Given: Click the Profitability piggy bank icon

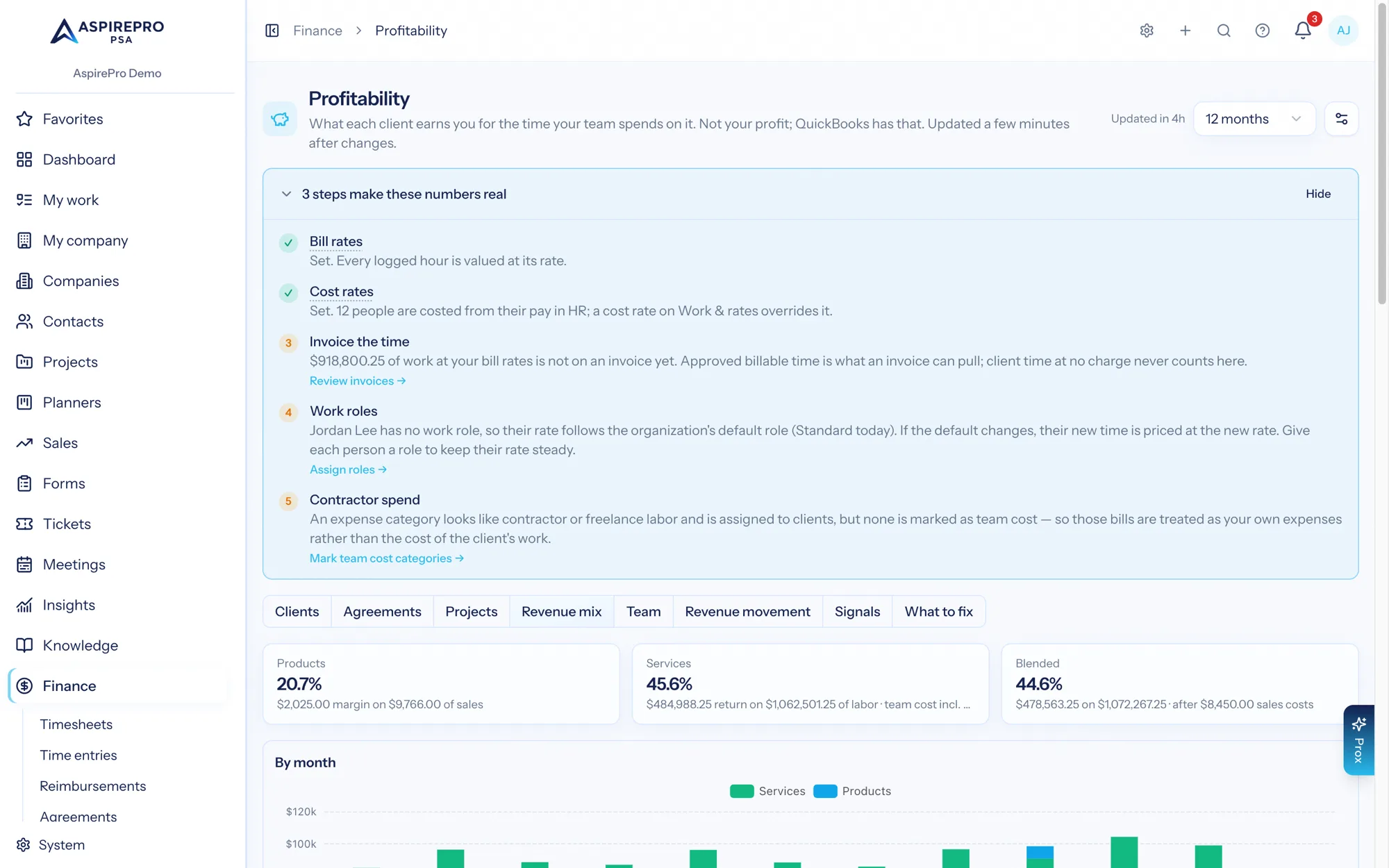Looking at the screenshot, I should pos(280,119).
